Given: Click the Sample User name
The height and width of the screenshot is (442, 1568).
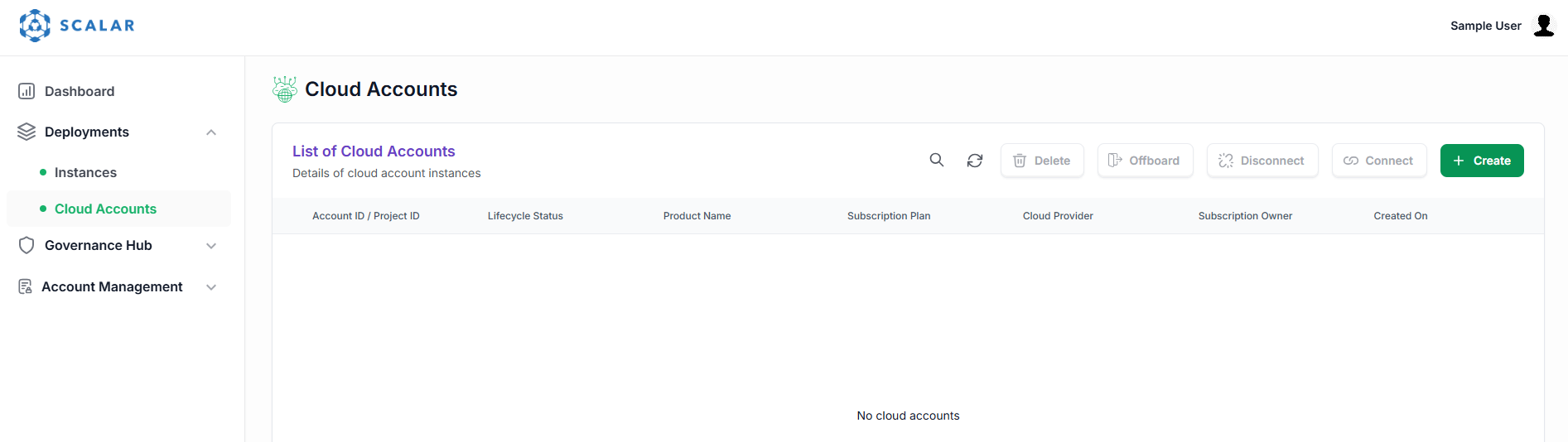Looking at the screenshot, I should (x=1485, y=26).
